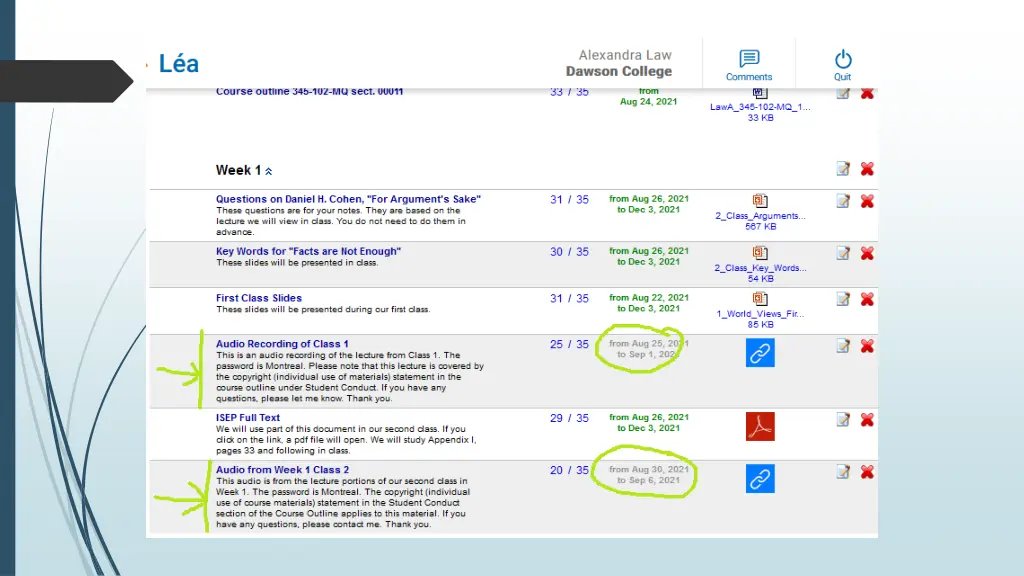View 30 / 35 count for Key Words
1024x576 pixels.
click(569, 252)
